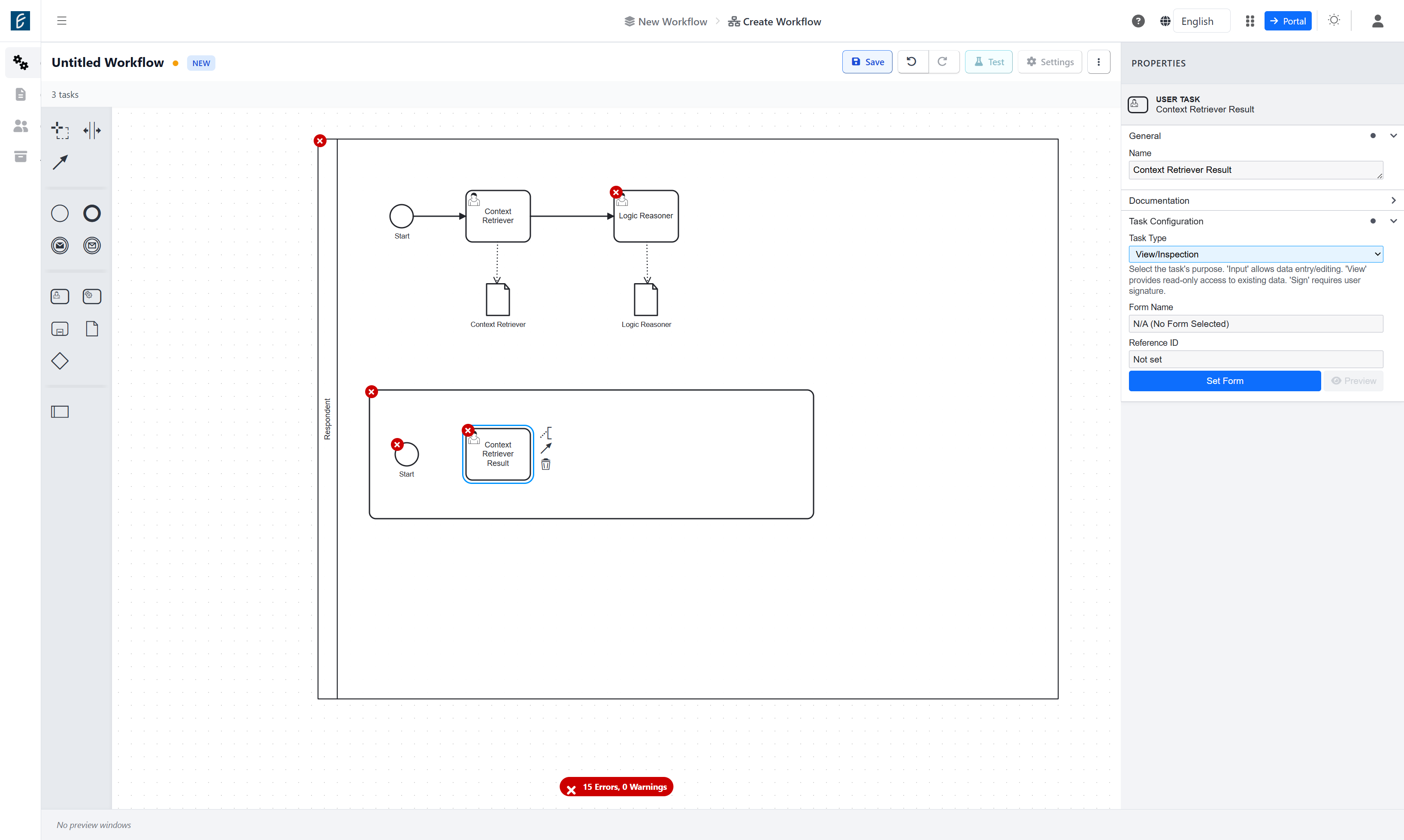Open the user account icon

1377,21
